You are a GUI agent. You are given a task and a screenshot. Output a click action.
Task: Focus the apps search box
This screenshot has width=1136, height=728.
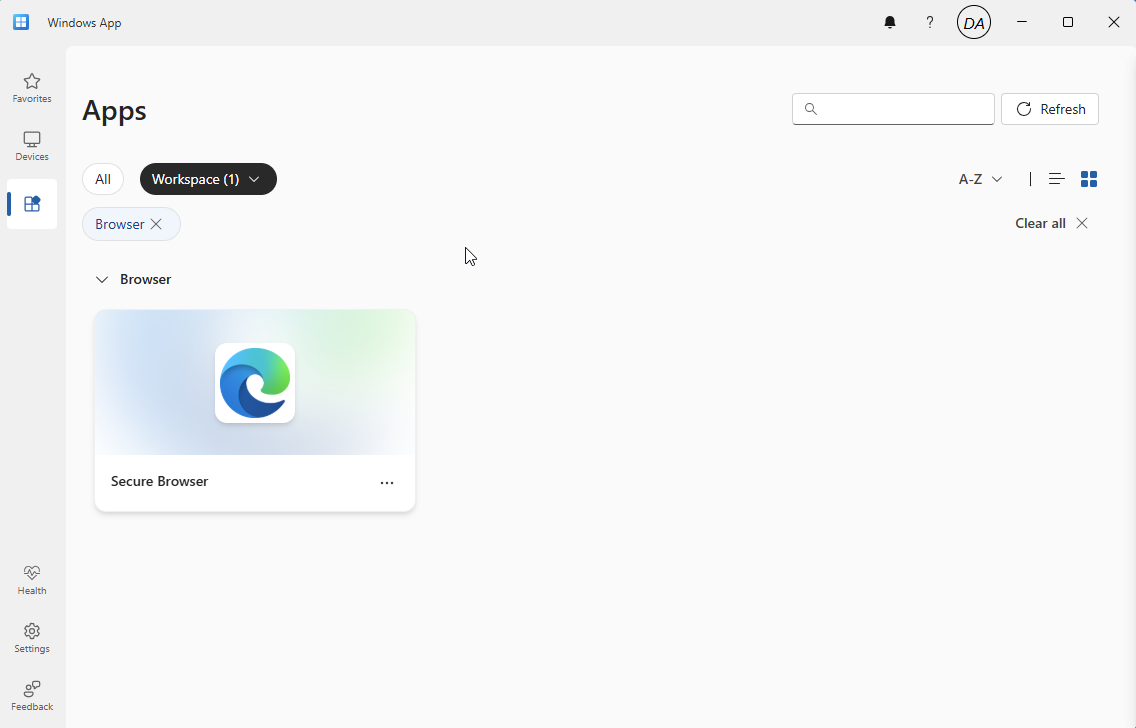pos(900,109)
